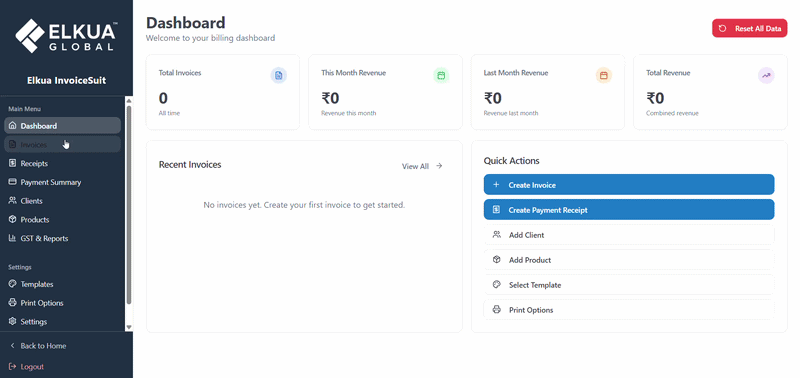Screen dimensions: 800x378
Task: Open the Invoices menu item
Action: [62, 144]
